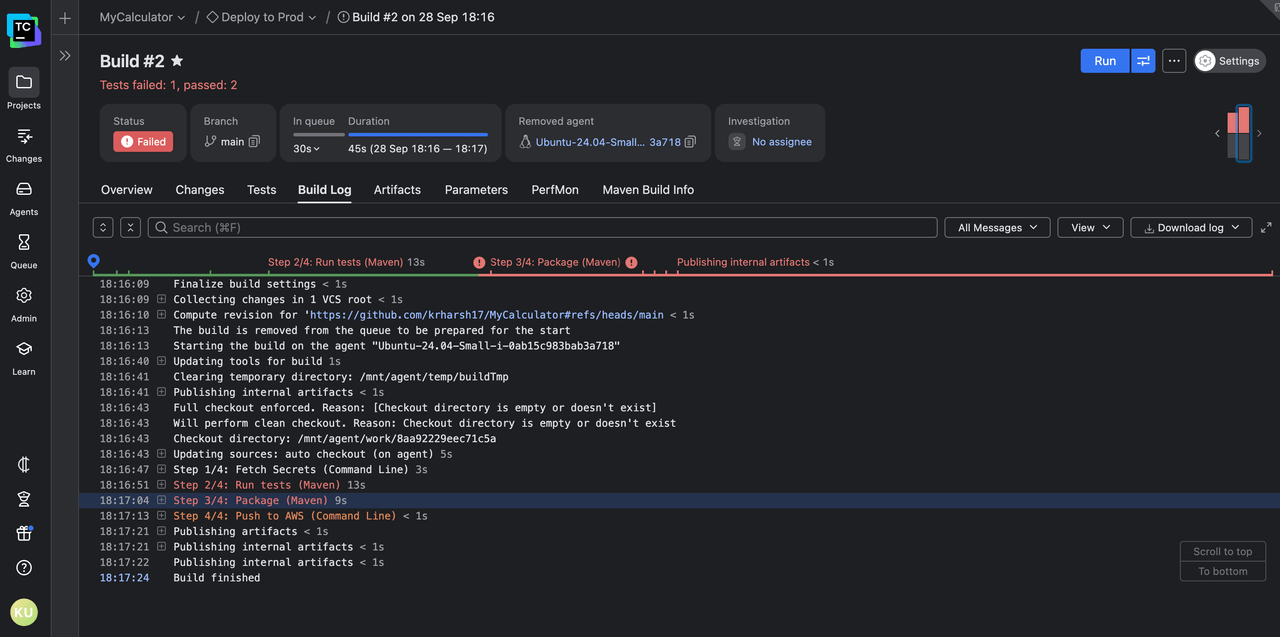The height and width of the screenshot is (637, 1280).
Task: Copy the main branch name icon
Action: click(x=254, y=142)
